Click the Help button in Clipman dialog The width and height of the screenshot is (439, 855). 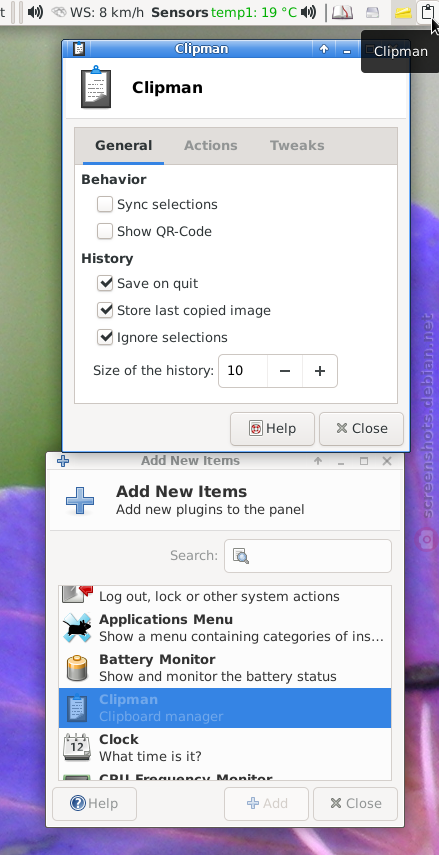(272, 429)
